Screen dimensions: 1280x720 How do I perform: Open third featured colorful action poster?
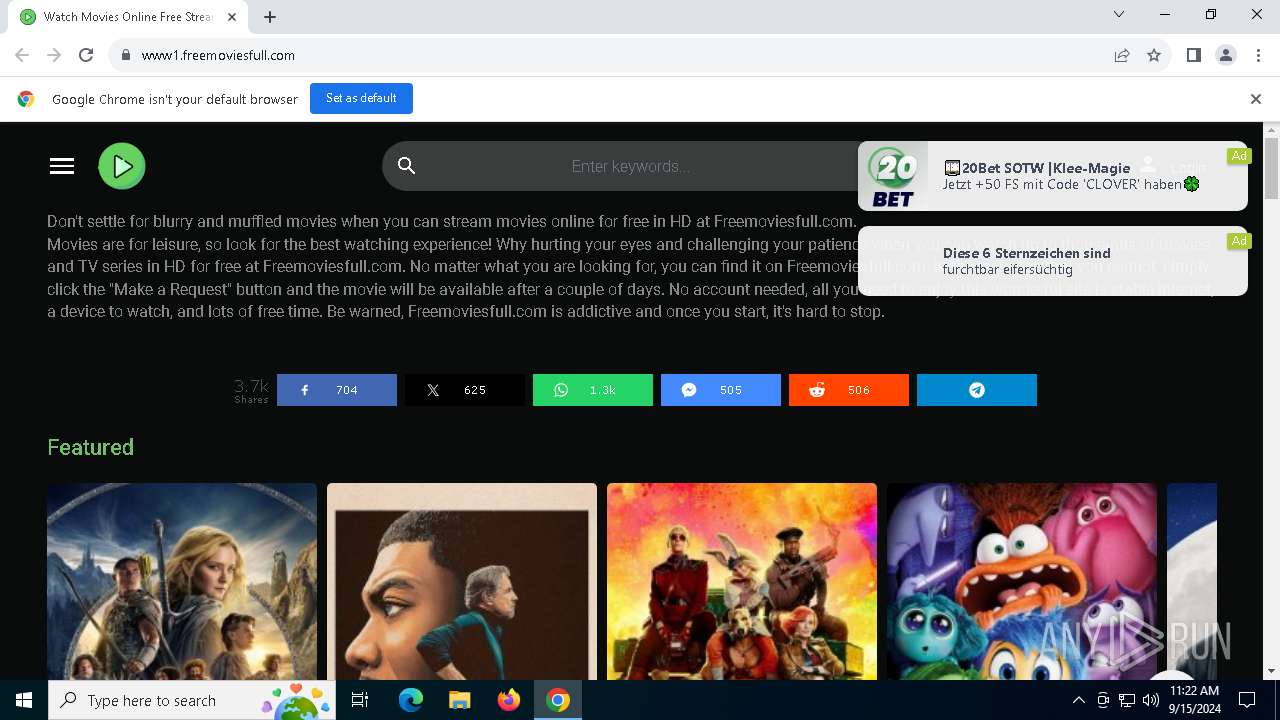pyautogui.click(x=742, y=582)
